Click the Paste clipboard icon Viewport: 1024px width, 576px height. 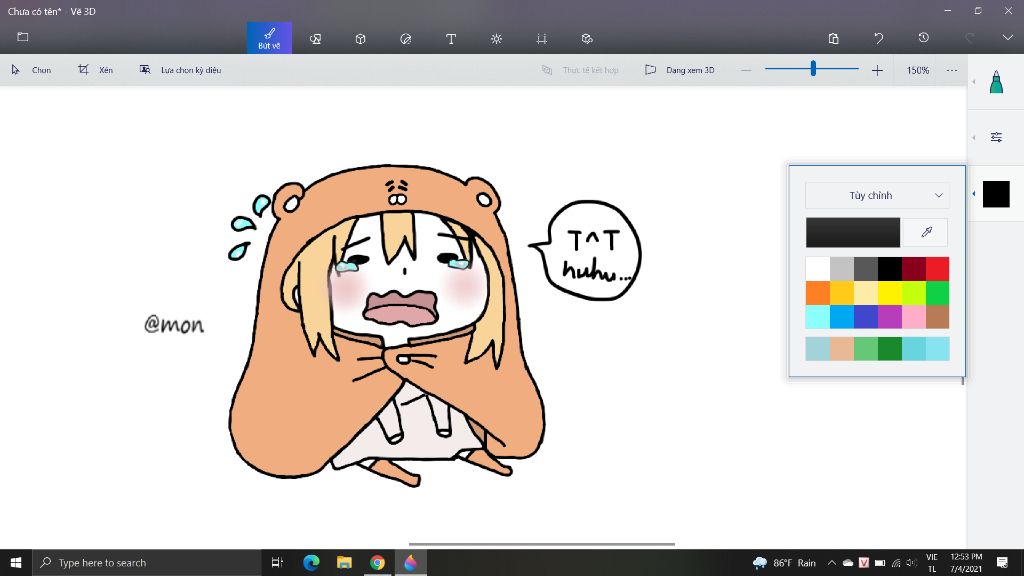(833, 39)
